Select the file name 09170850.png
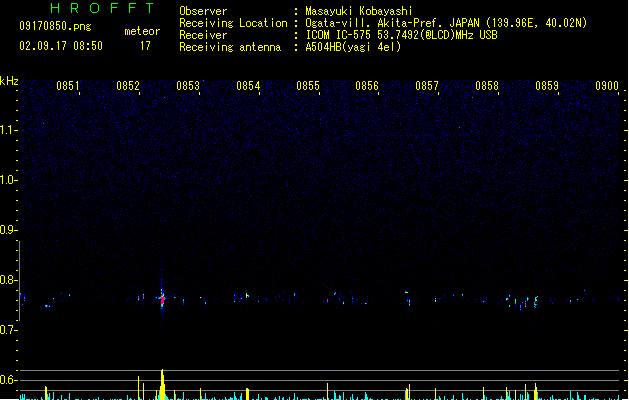This screenshot has height=400, width=629. pos(55,26)
